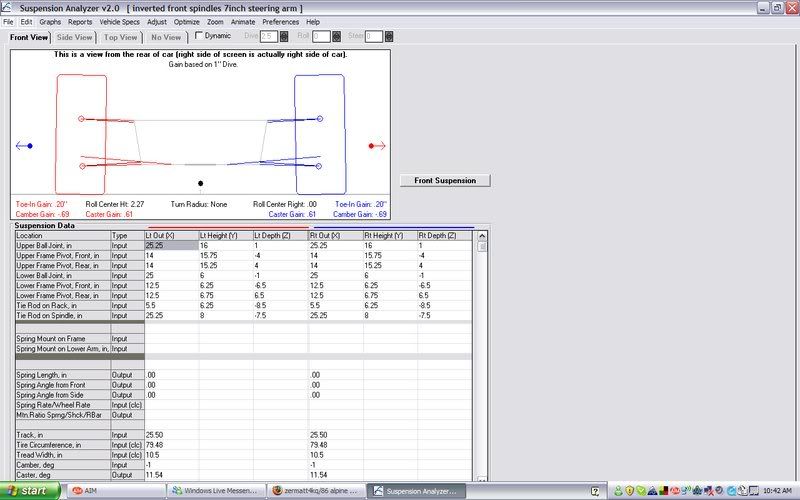Image resolution: width=800 pixels, height=500 pixels.
Task: Click the Suspension Analyzer title bar icon
Action: click(8, 7)
